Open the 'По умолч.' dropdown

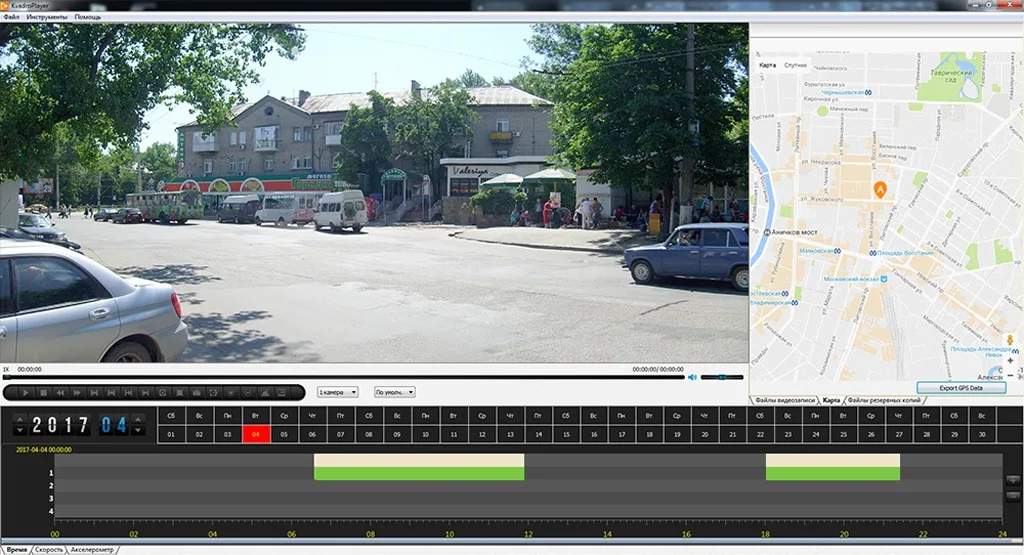point(395,392)
